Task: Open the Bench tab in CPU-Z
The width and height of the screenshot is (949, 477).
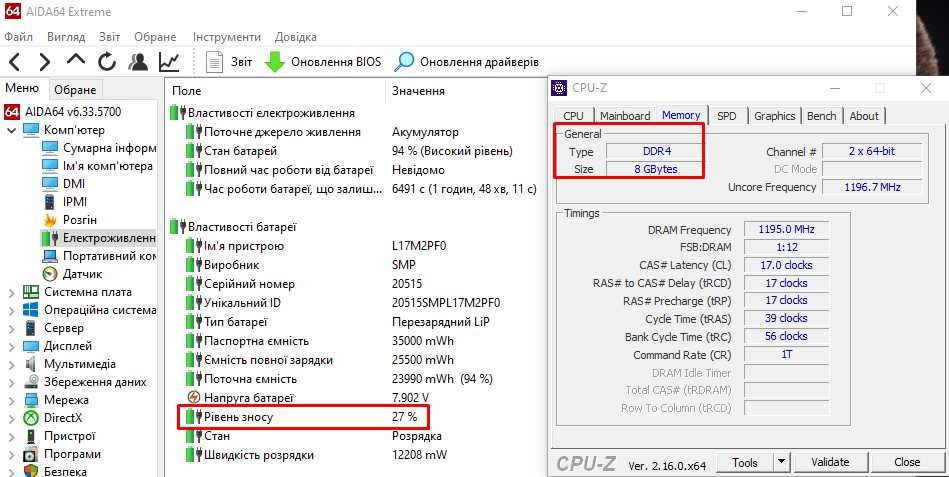Action: coord(821,116)
